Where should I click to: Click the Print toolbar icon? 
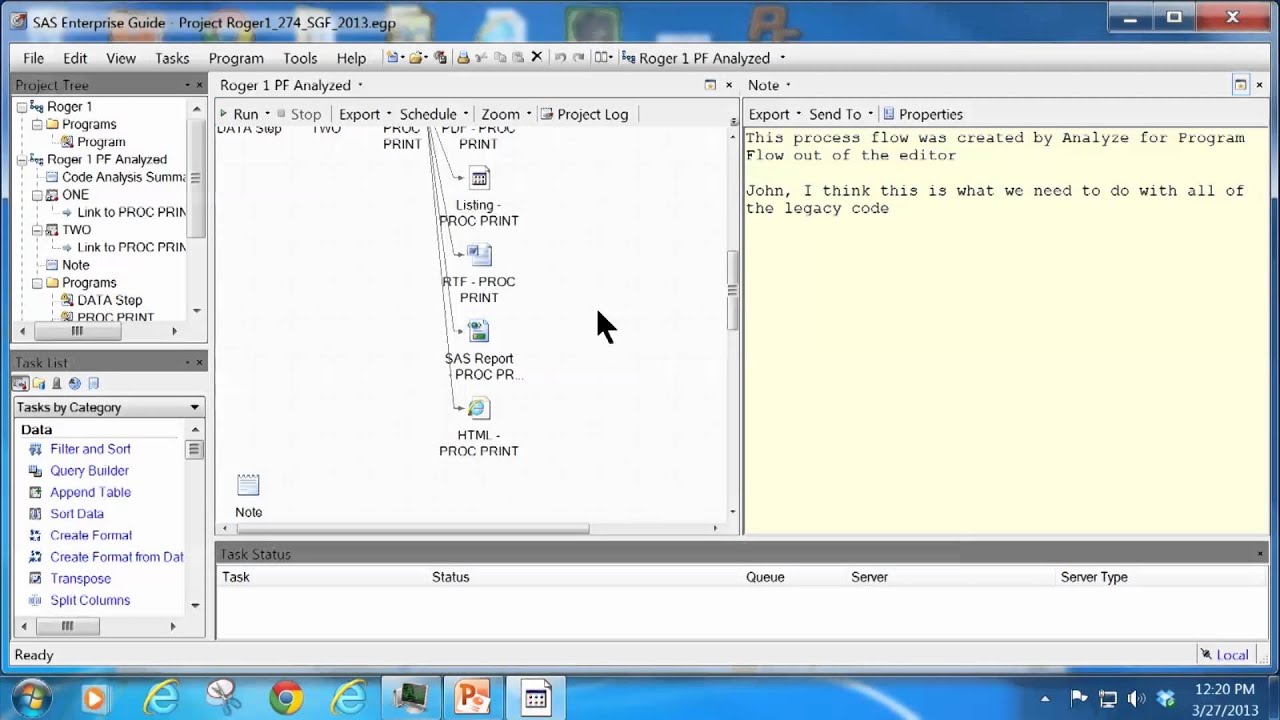point(463,57)
